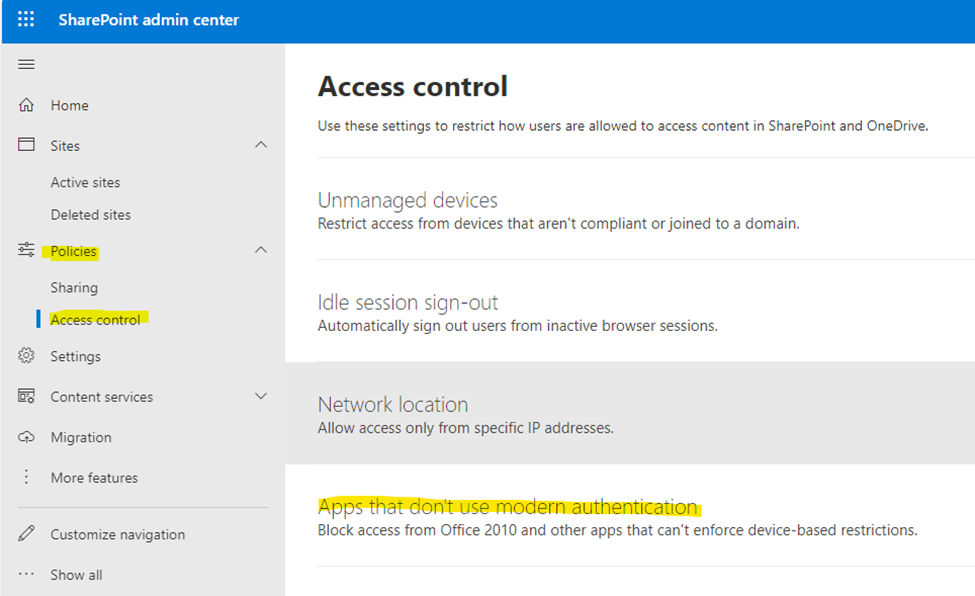
Task: Click the Home house icon
Action: click(27, 105)
